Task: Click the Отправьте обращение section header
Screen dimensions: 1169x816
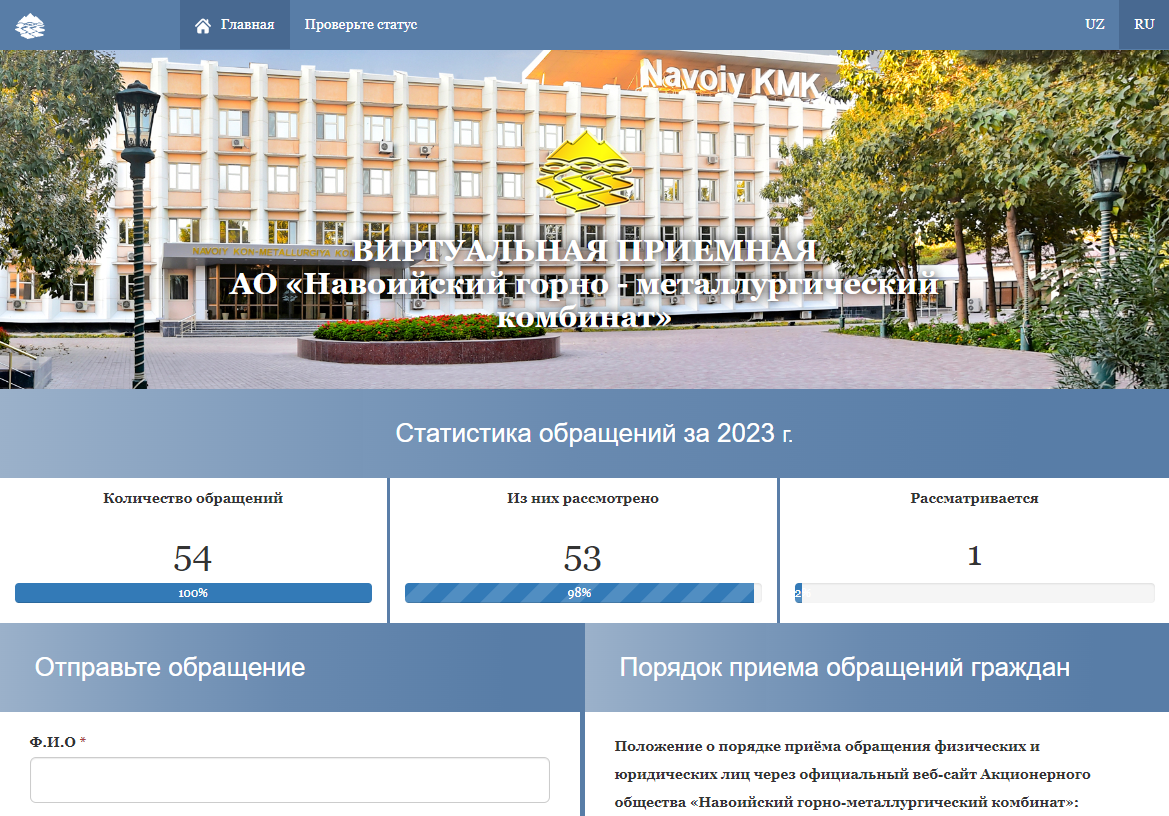Action: click(170, 668)
